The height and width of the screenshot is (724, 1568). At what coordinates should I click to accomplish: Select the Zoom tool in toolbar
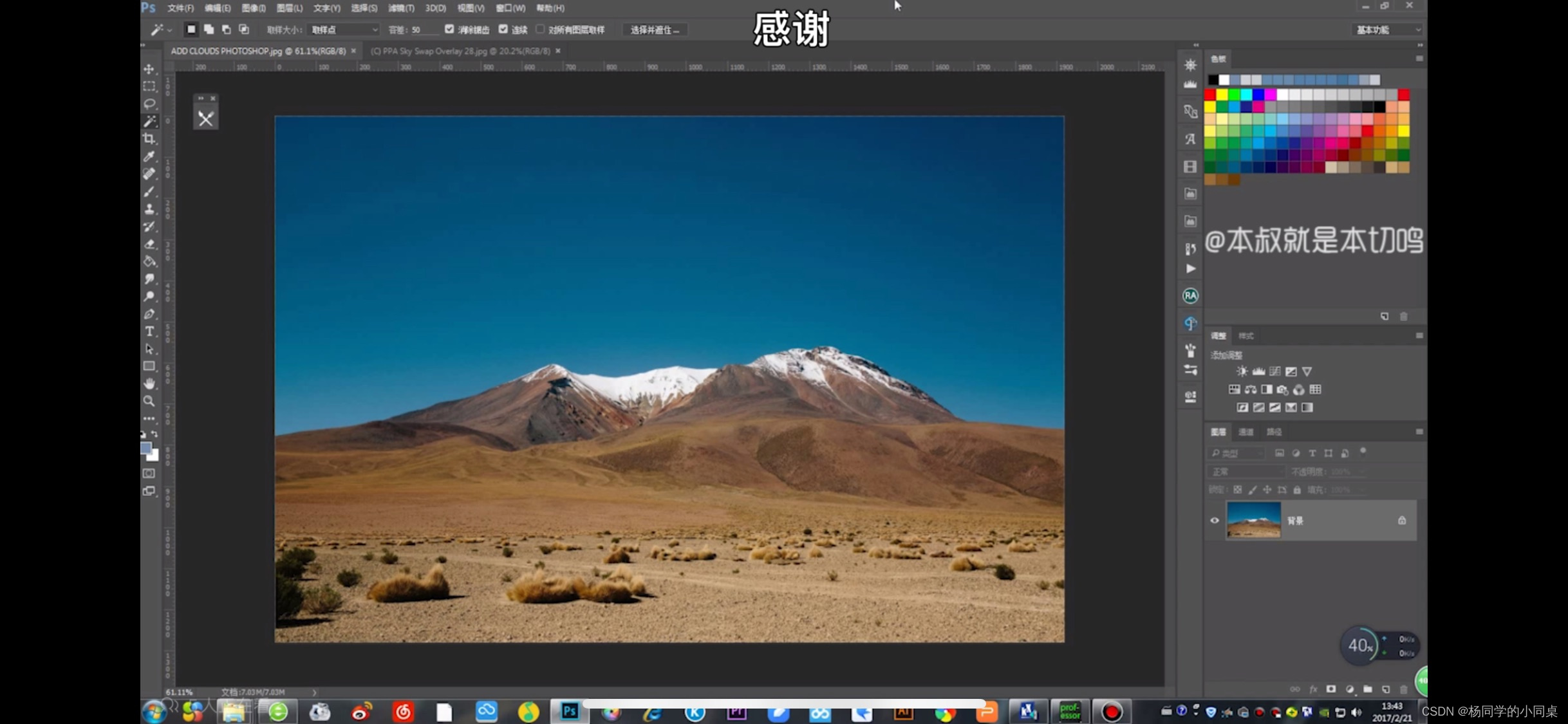point(149,401)
